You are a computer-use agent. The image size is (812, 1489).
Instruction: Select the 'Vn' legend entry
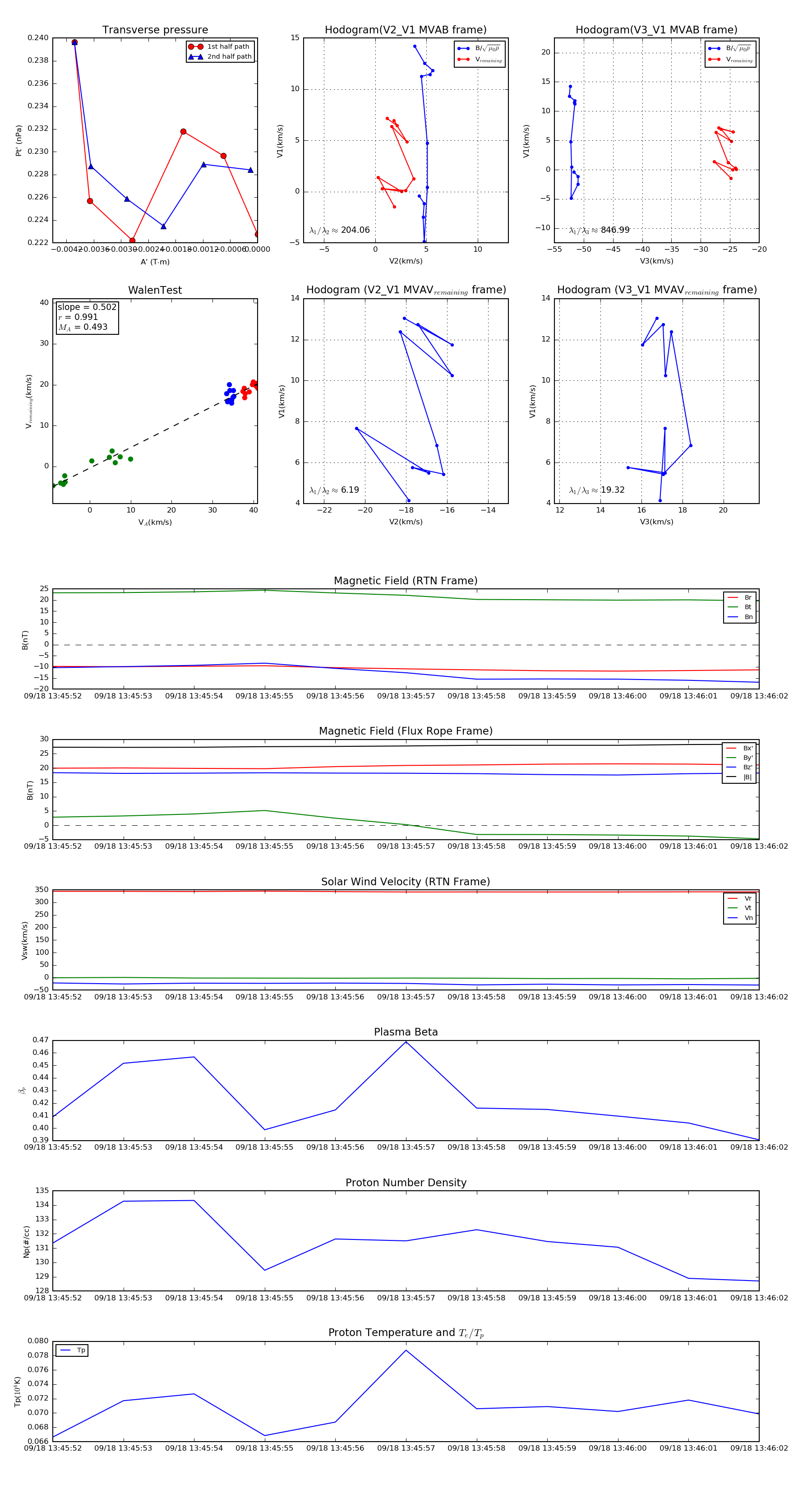click(x=740, y=918)
